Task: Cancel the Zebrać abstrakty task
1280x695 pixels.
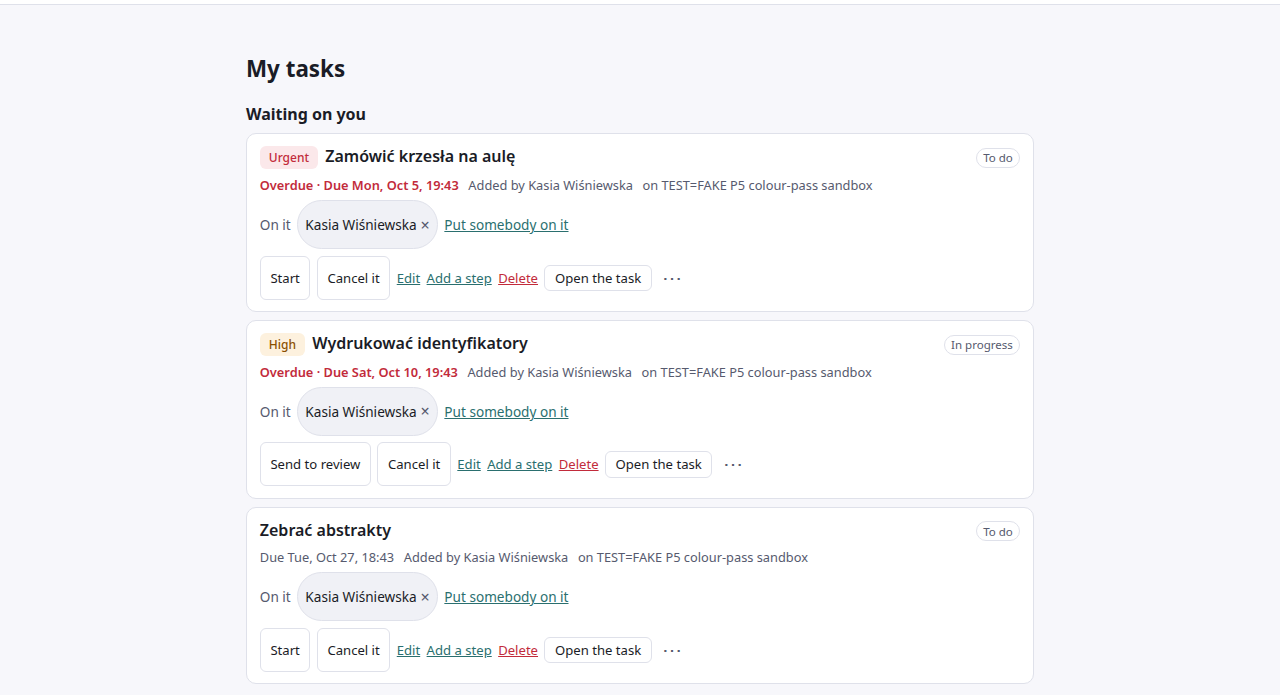Action: pyautogui.click(x=353, y=650)
